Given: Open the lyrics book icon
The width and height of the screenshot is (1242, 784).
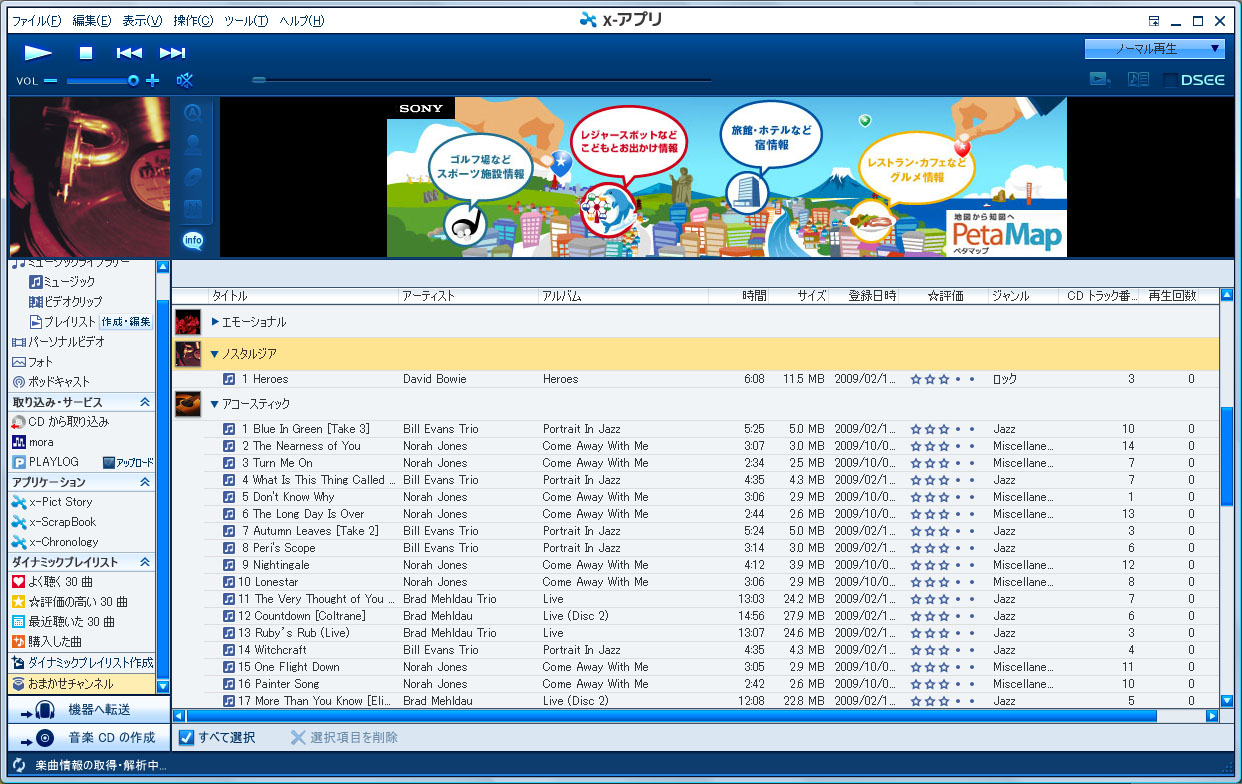Looking at the screenshot, I should (x=1138, y=80).
